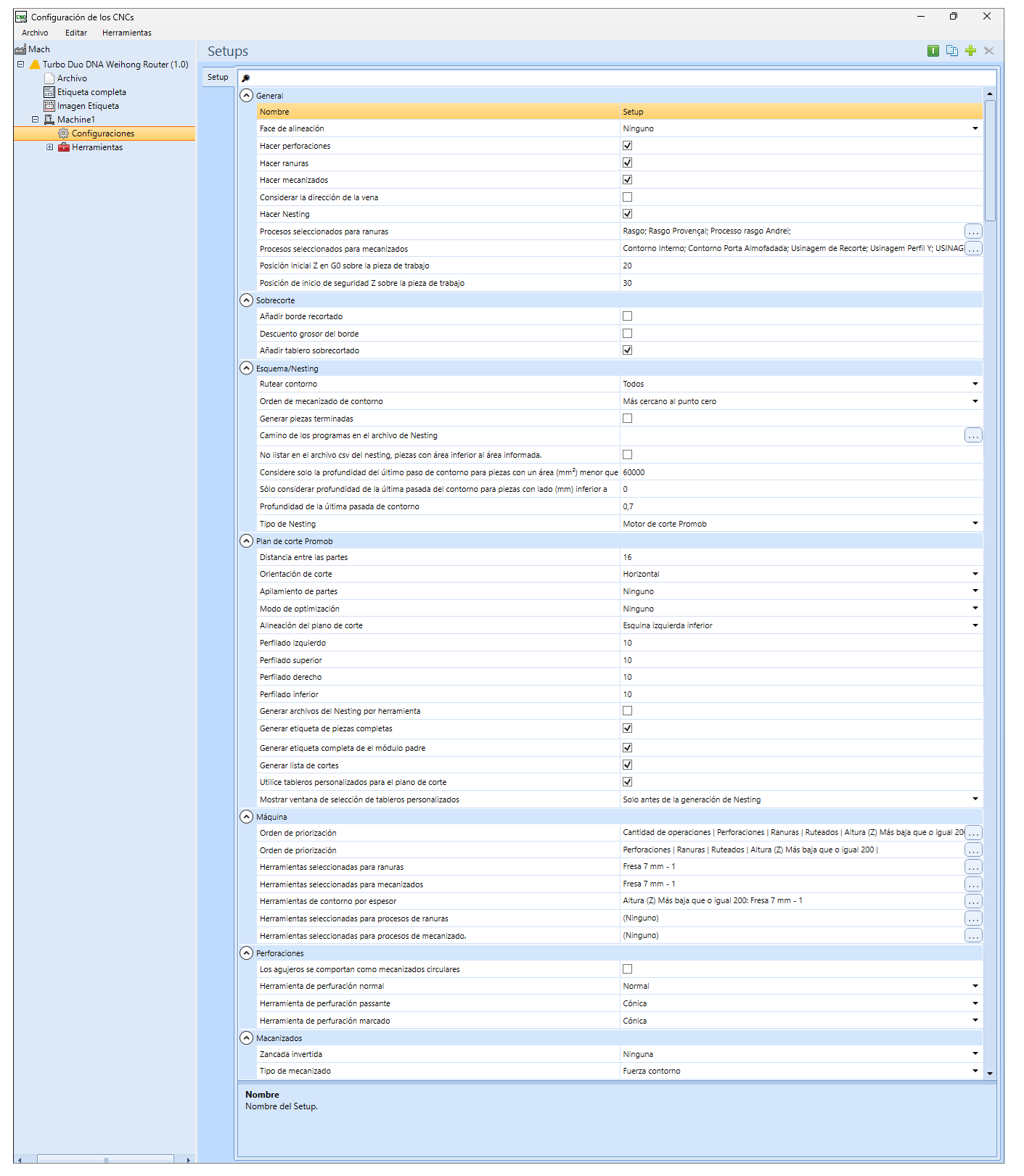Enable Considerar la dirección de la vena
Screen dimensions: 1024x1176
tap(627, 197)
